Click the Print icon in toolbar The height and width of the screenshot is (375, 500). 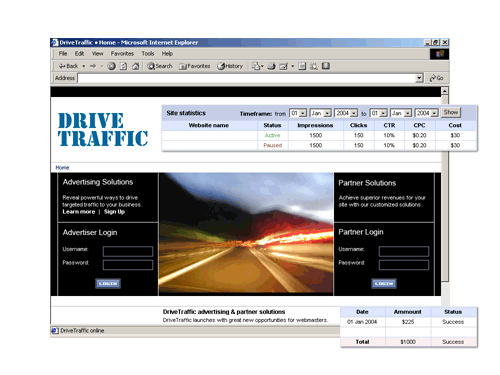[271, 66]
